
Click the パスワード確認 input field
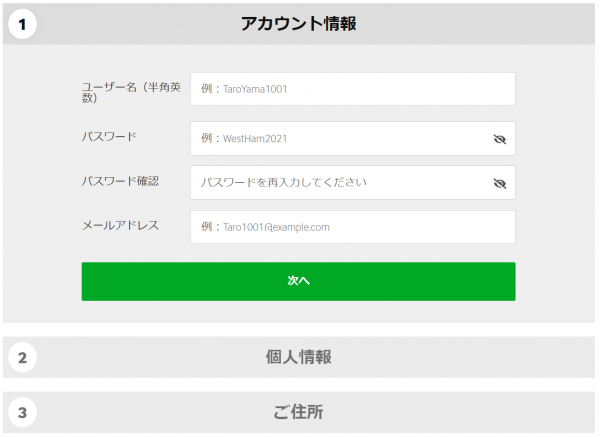(353, 183)
